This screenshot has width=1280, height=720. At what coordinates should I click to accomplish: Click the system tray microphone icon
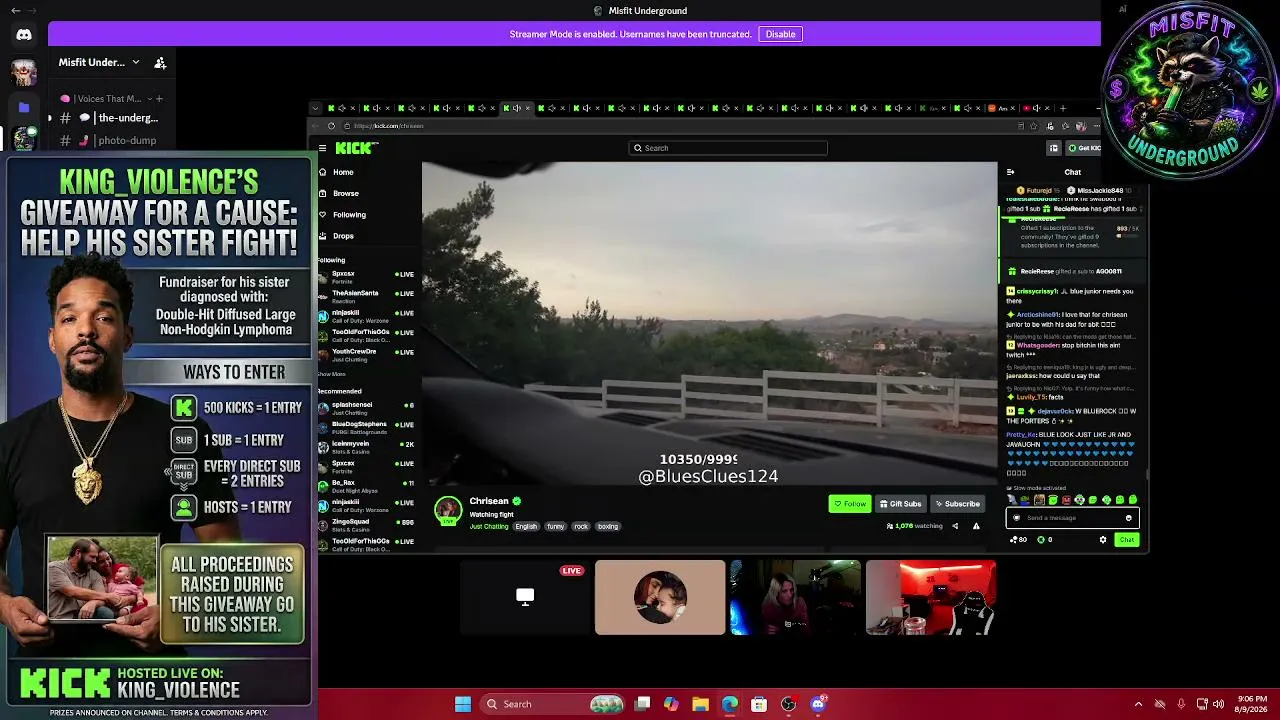1181,704
